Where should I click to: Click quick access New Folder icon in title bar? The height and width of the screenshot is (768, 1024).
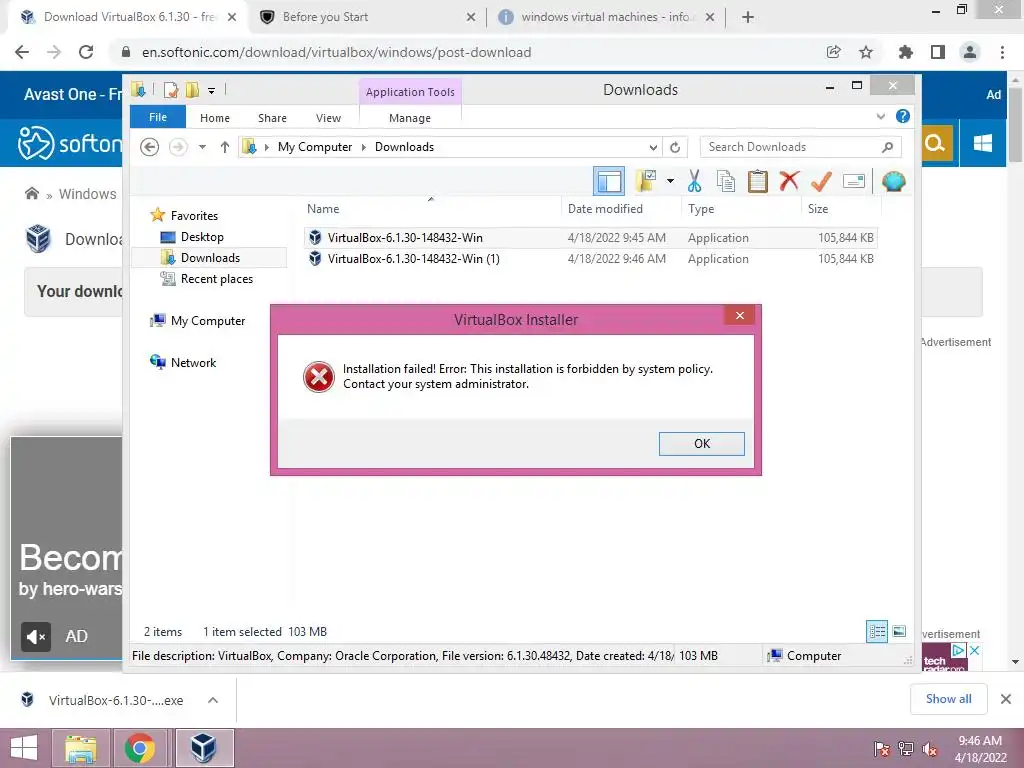pyautogui.click(x=192, y=89)
